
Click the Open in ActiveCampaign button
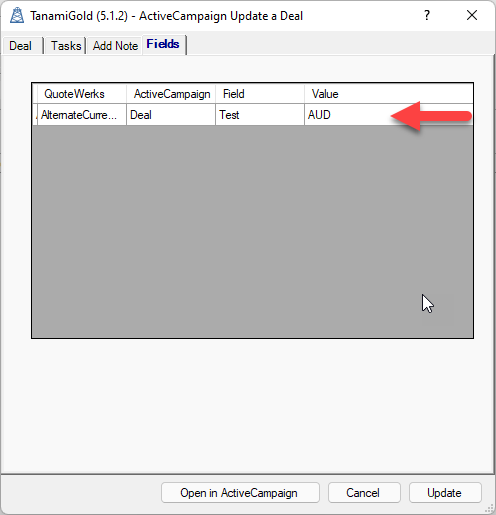click(x=240, y=493)
